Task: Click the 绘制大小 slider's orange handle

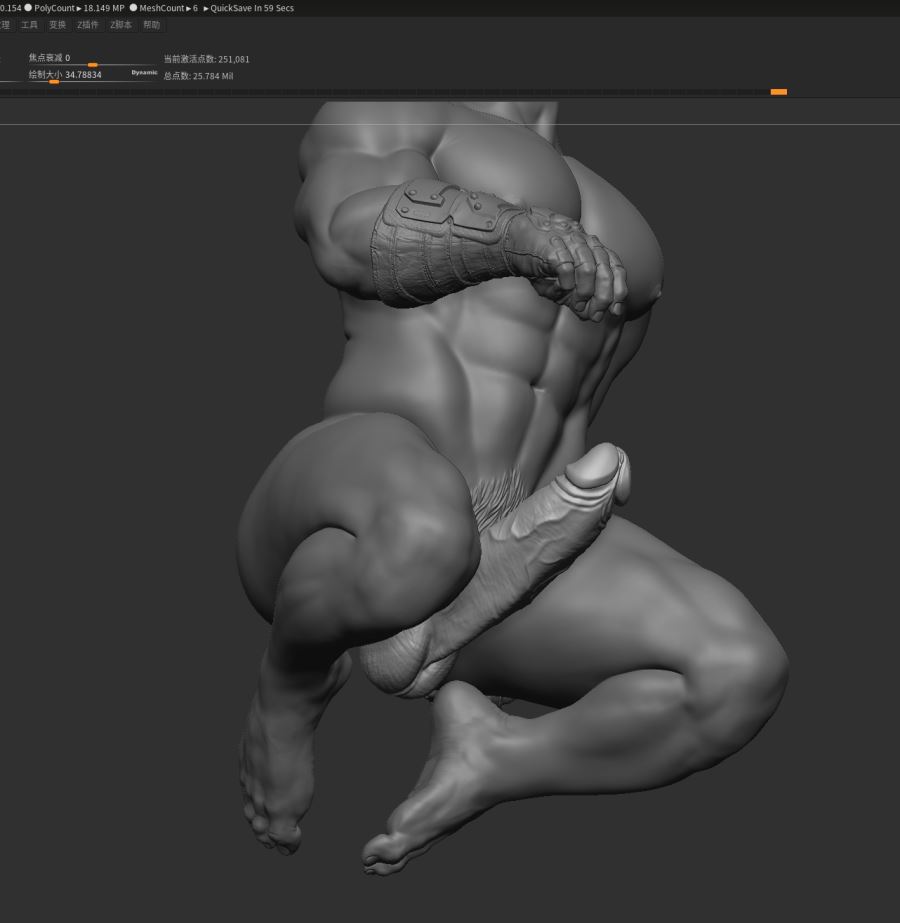Action: pyautogui.click(x=54, y=81)
